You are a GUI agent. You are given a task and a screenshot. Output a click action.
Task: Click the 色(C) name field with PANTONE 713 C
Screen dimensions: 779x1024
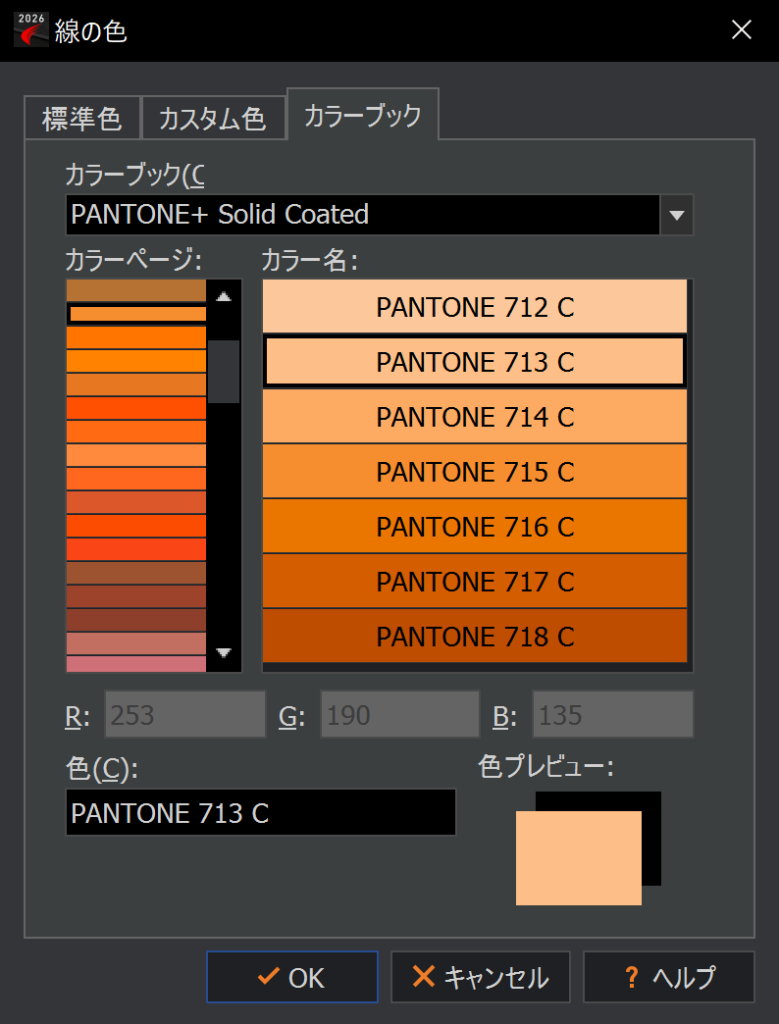(261, 812)
